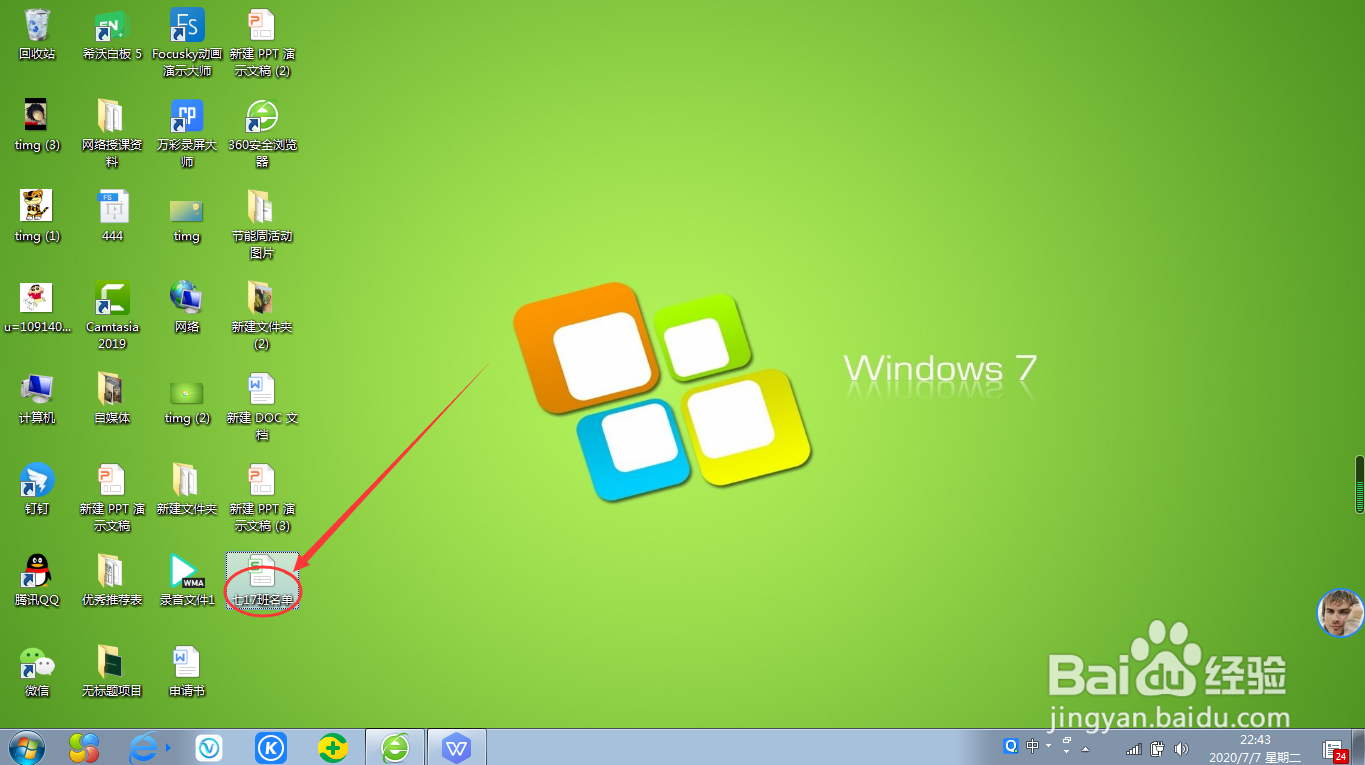Launch Camtasia 2019 shortcut
The image size is (1365, 765).
pos(112,316)
